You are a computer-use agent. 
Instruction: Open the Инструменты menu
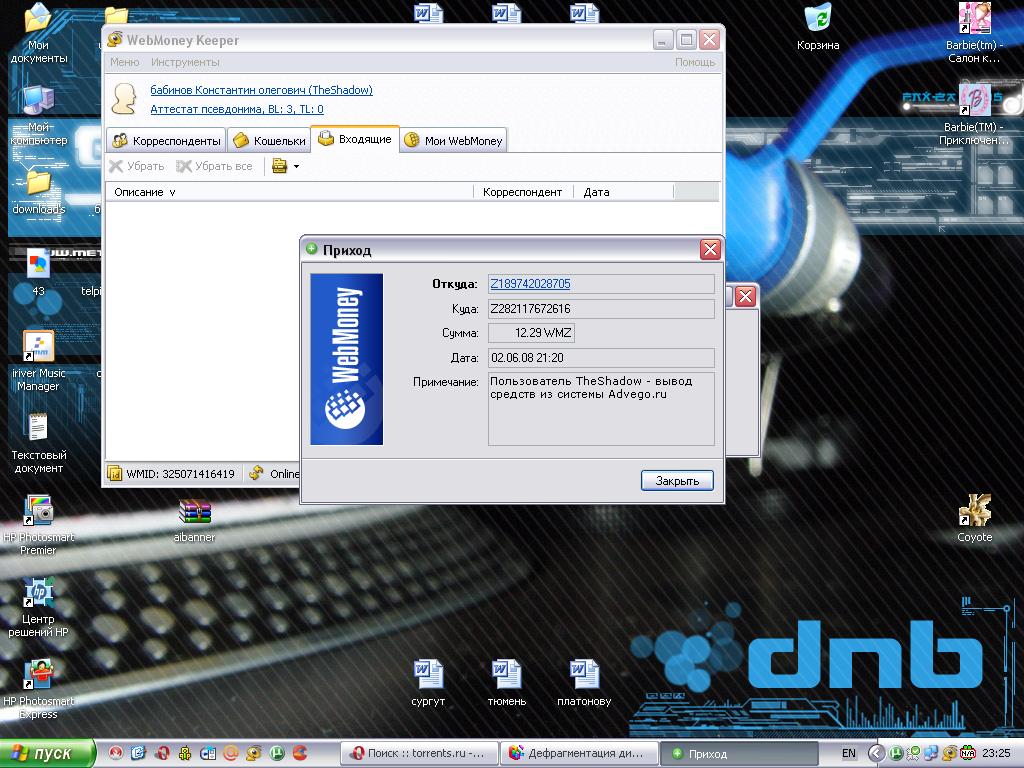(x=185, y=62)
